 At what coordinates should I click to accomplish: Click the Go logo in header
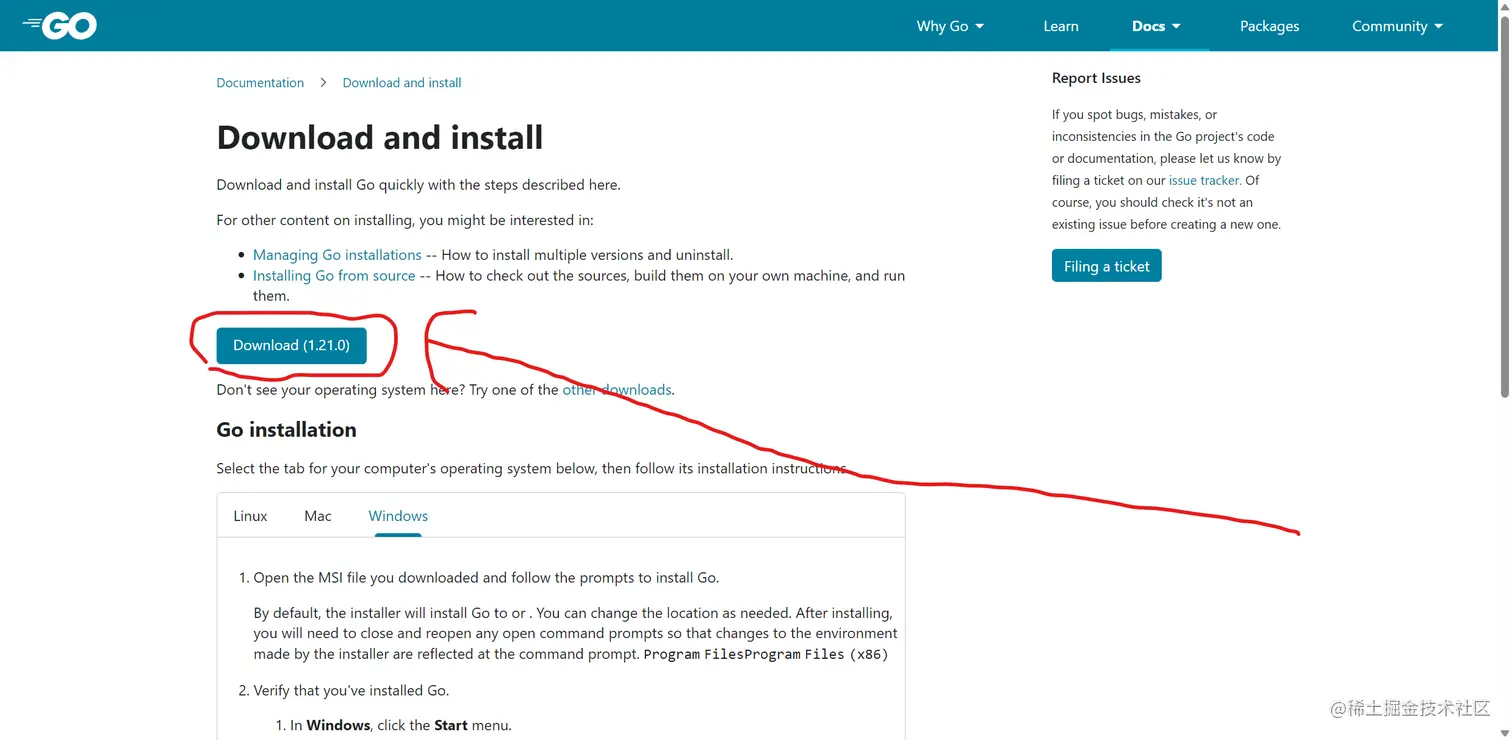pyautogui.click(x=60, y=26)
